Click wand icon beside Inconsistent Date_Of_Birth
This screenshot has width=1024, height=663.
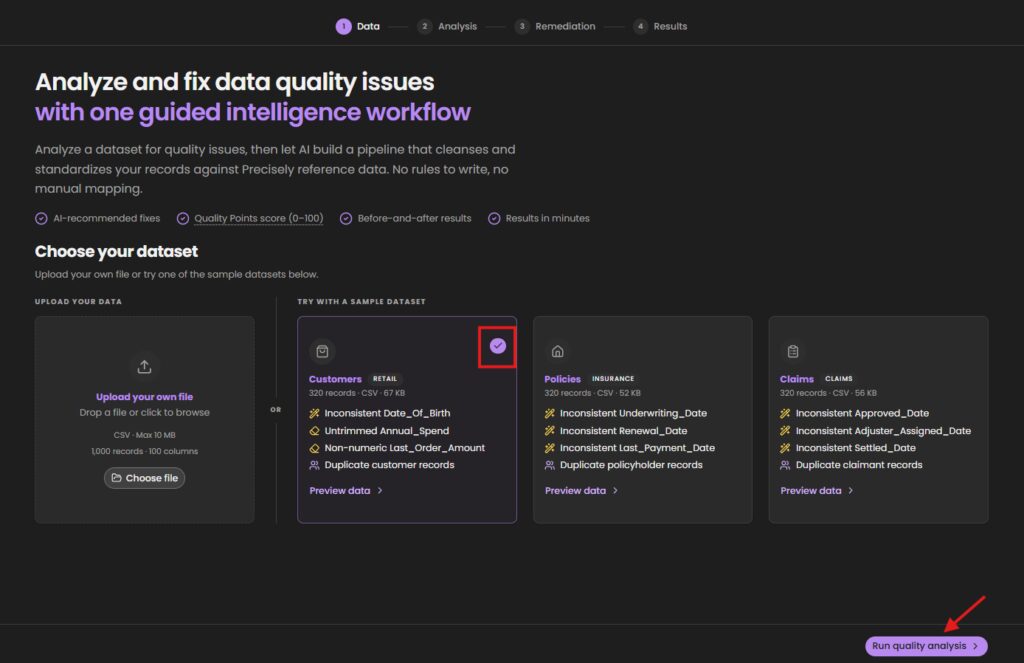(x=314, y=413)
